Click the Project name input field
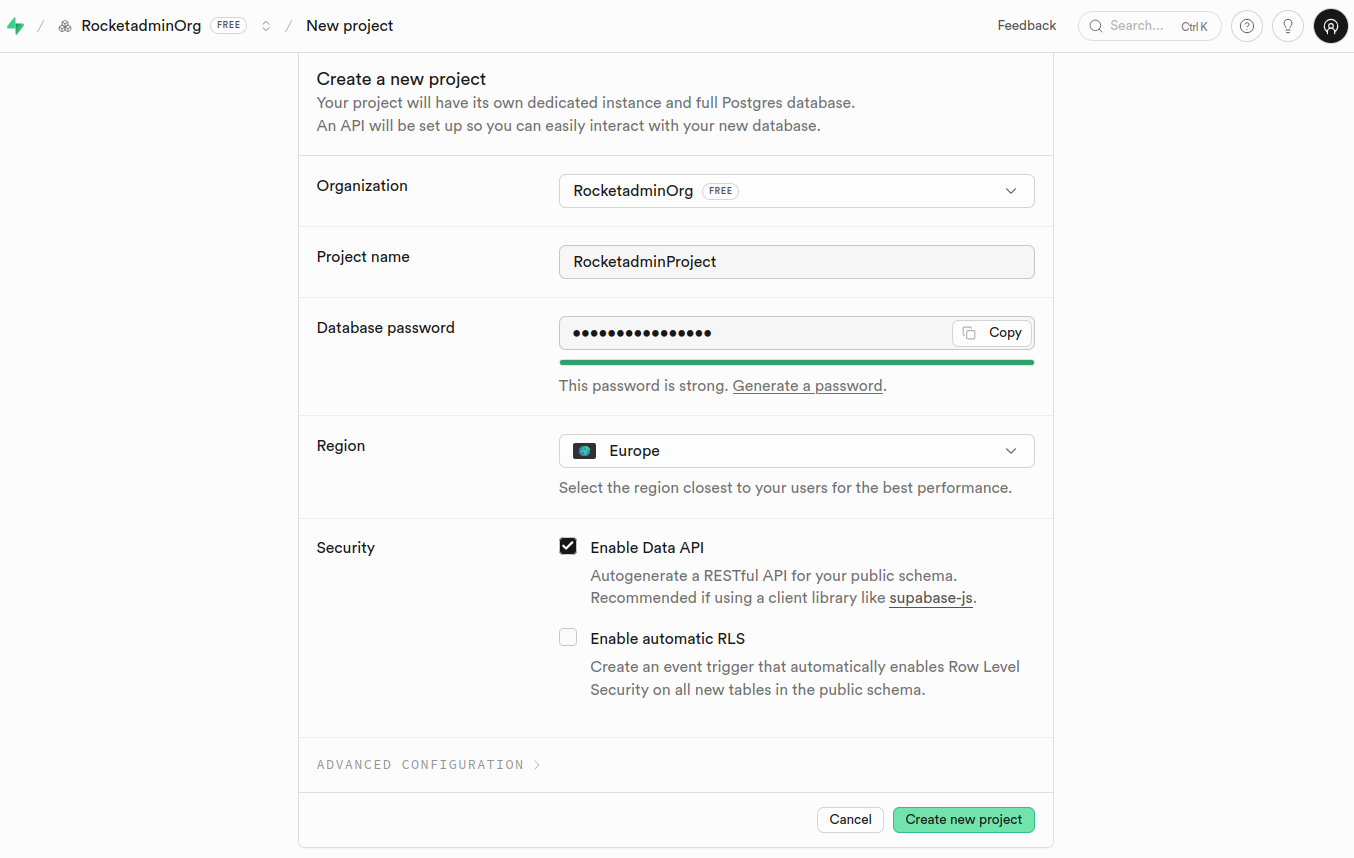This screenshot has height=858, width=1354. click(x=796, y=262)
